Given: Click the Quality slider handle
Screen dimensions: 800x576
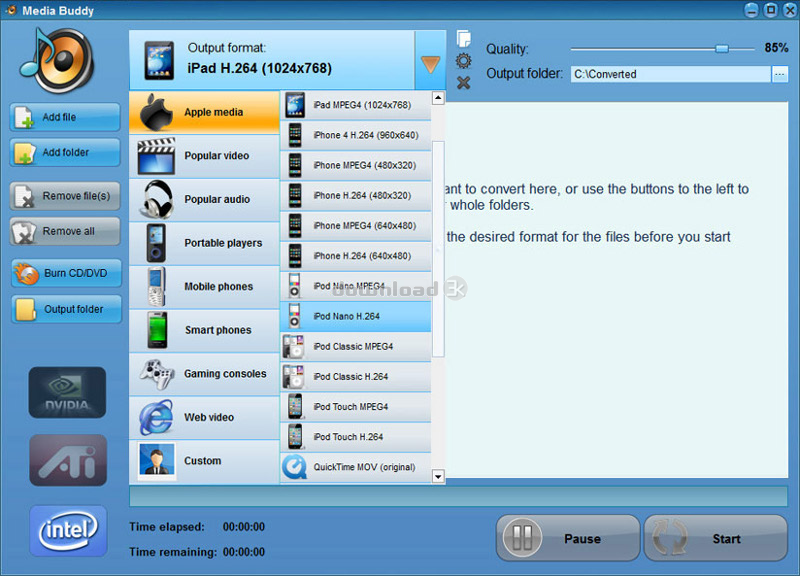Looking at the screenshot, I should coord(722,48).
